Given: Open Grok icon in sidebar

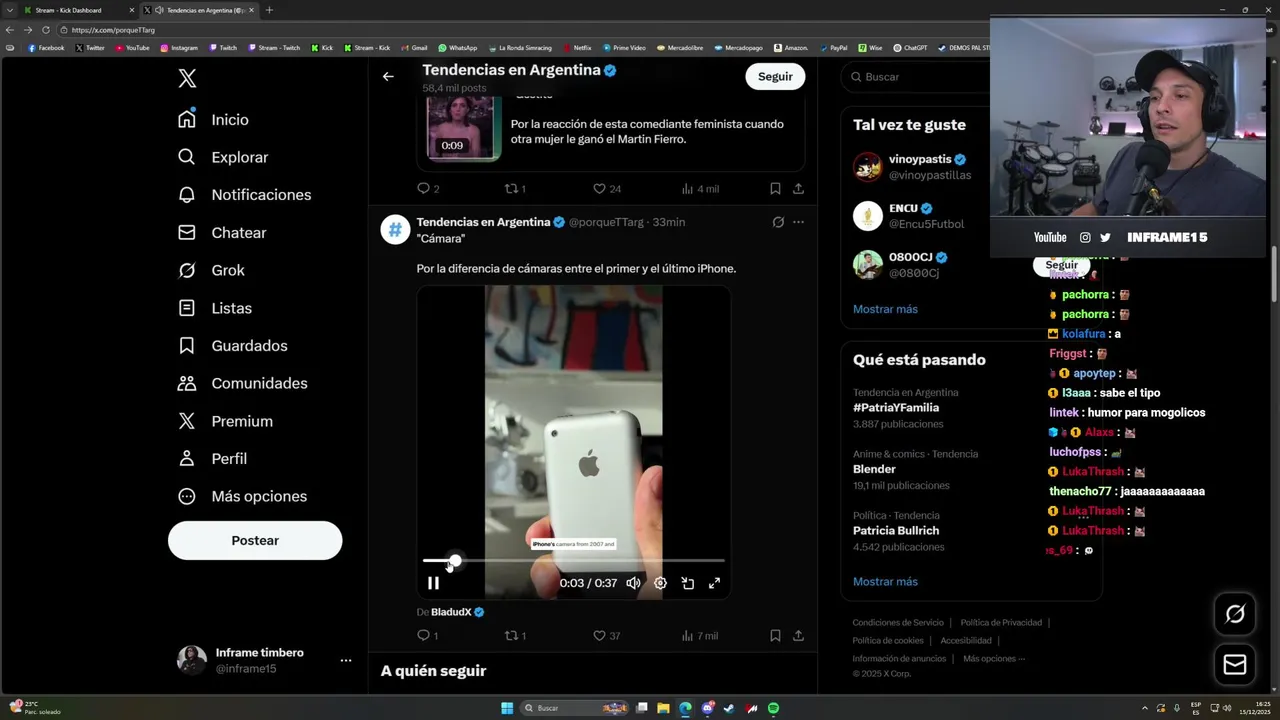Looking at the screenshot, I should coord(187,270).
